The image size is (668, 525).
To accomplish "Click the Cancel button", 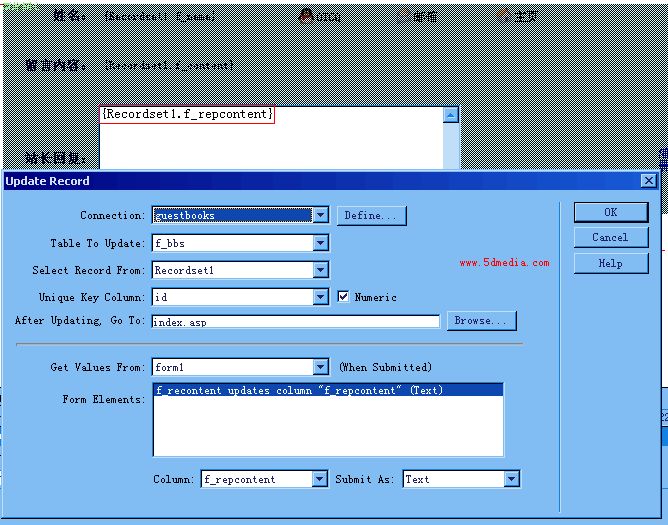I will pyautogui.click(x=610, y=238).
